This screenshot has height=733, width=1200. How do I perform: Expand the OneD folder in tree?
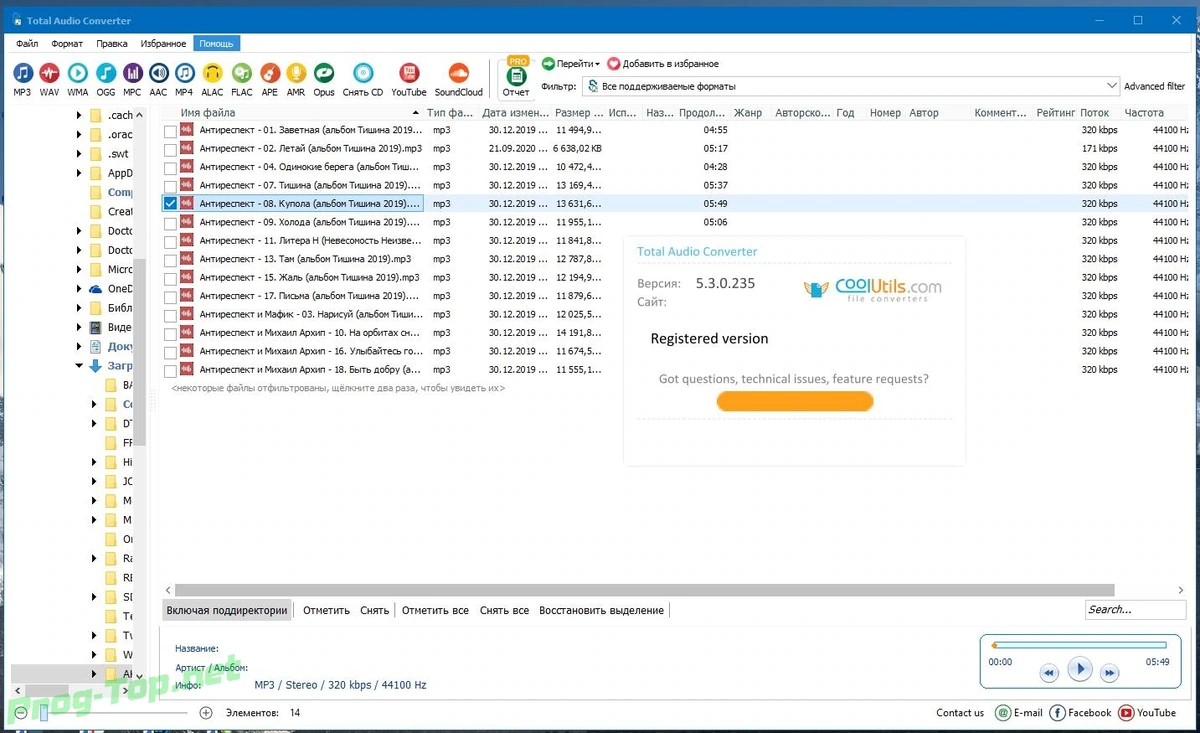tap(80, 289)
